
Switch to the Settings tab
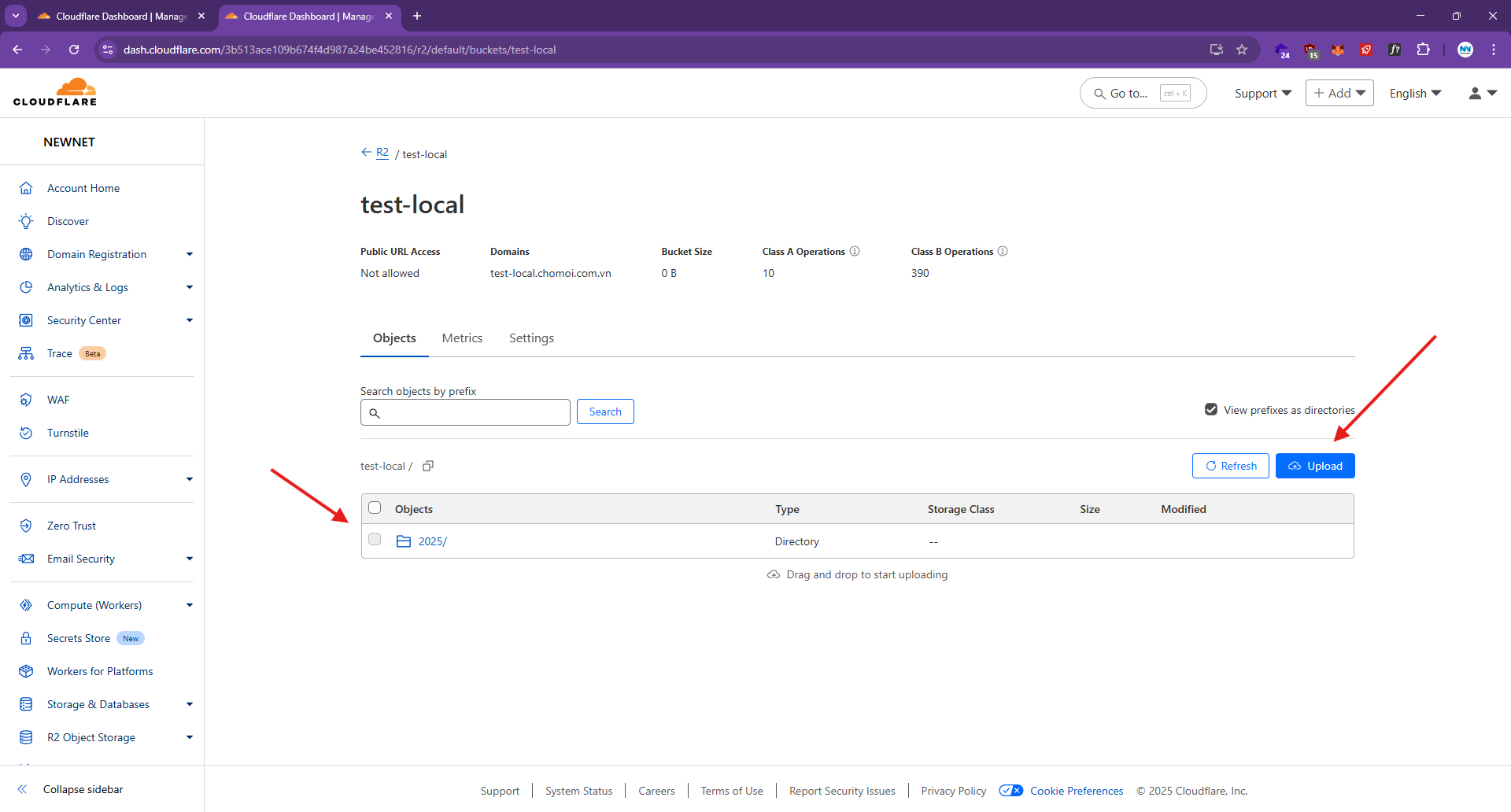pyautogui.click(x=531, y=338)
